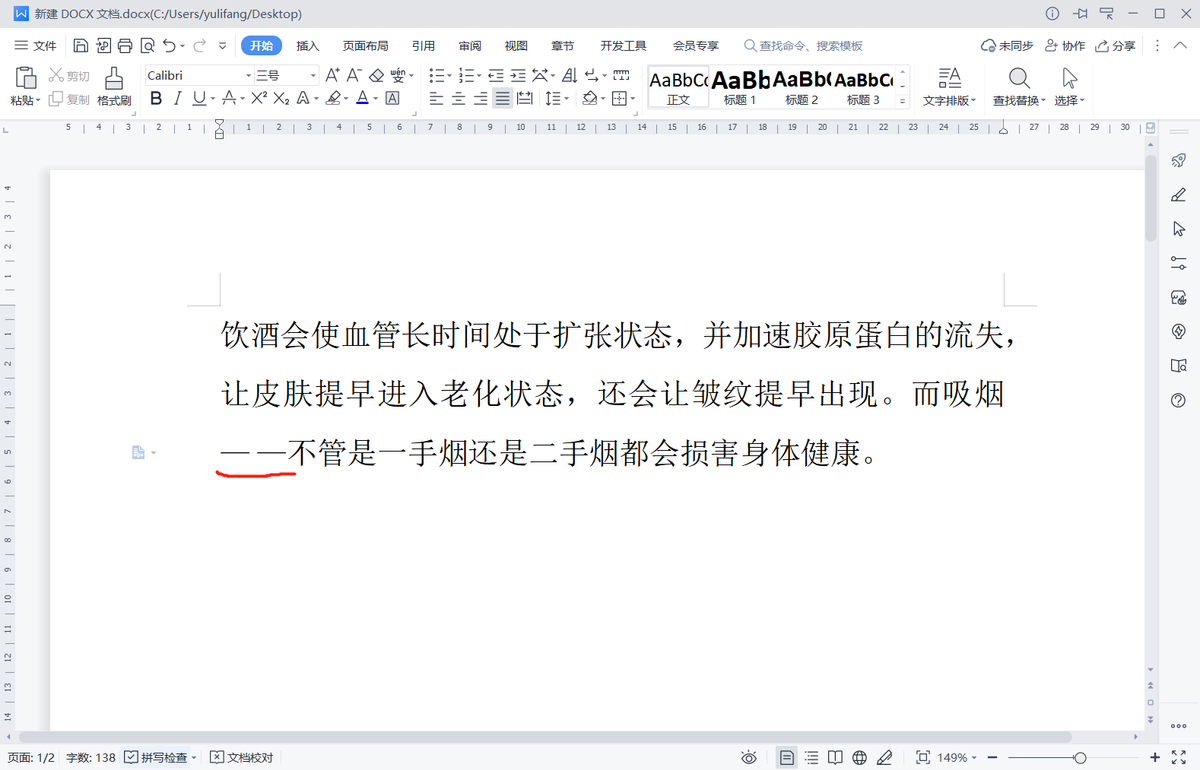Click the Undo arrow icon
Viewport: 1200px width, 770px height.
coord(169,45)
